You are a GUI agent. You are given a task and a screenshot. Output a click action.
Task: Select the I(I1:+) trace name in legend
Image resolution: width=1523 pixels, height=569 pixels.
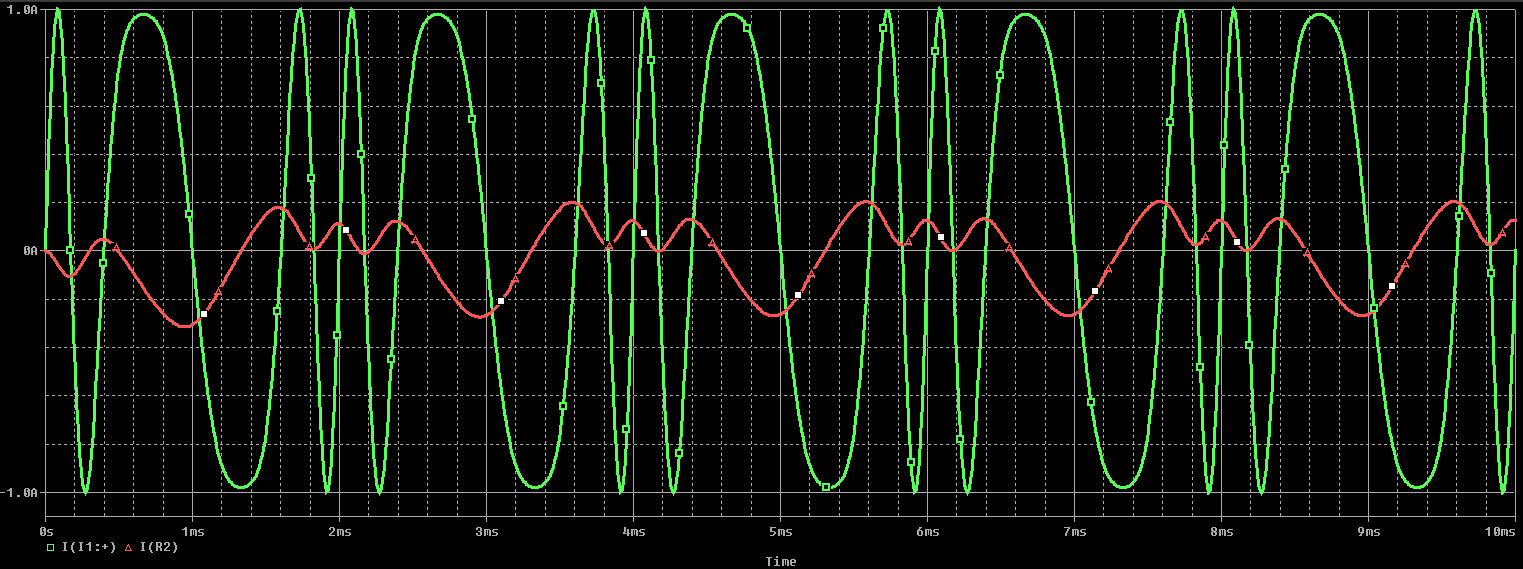(89, 547)
